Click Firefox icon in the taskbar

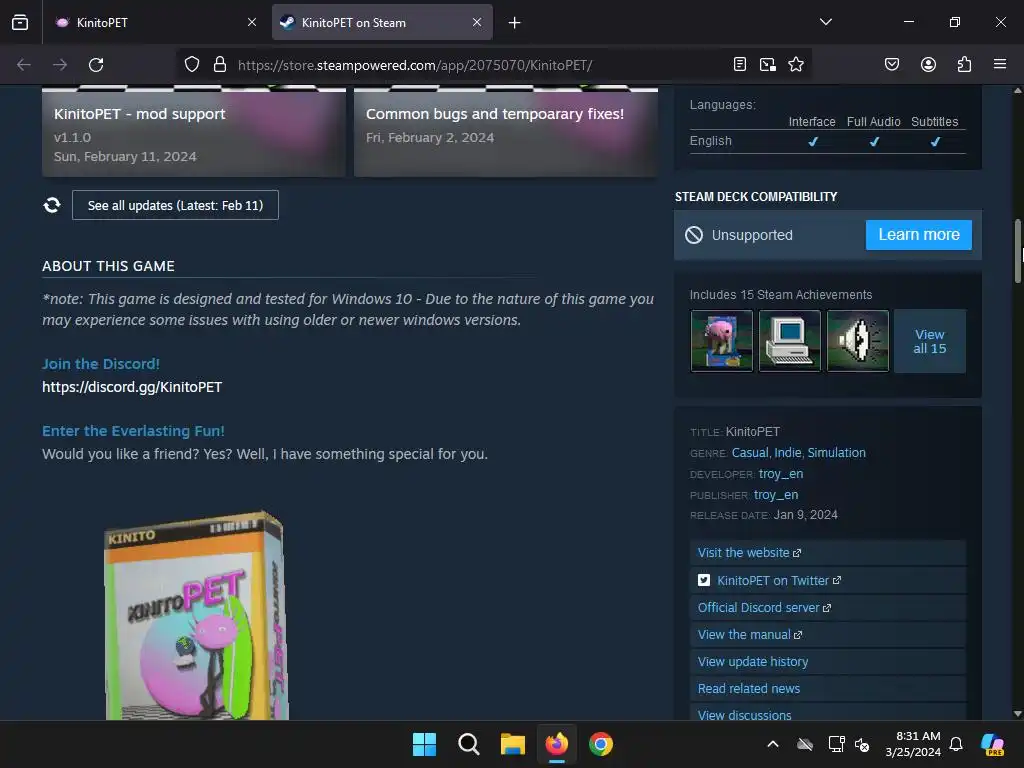click(x=556, y=744)
